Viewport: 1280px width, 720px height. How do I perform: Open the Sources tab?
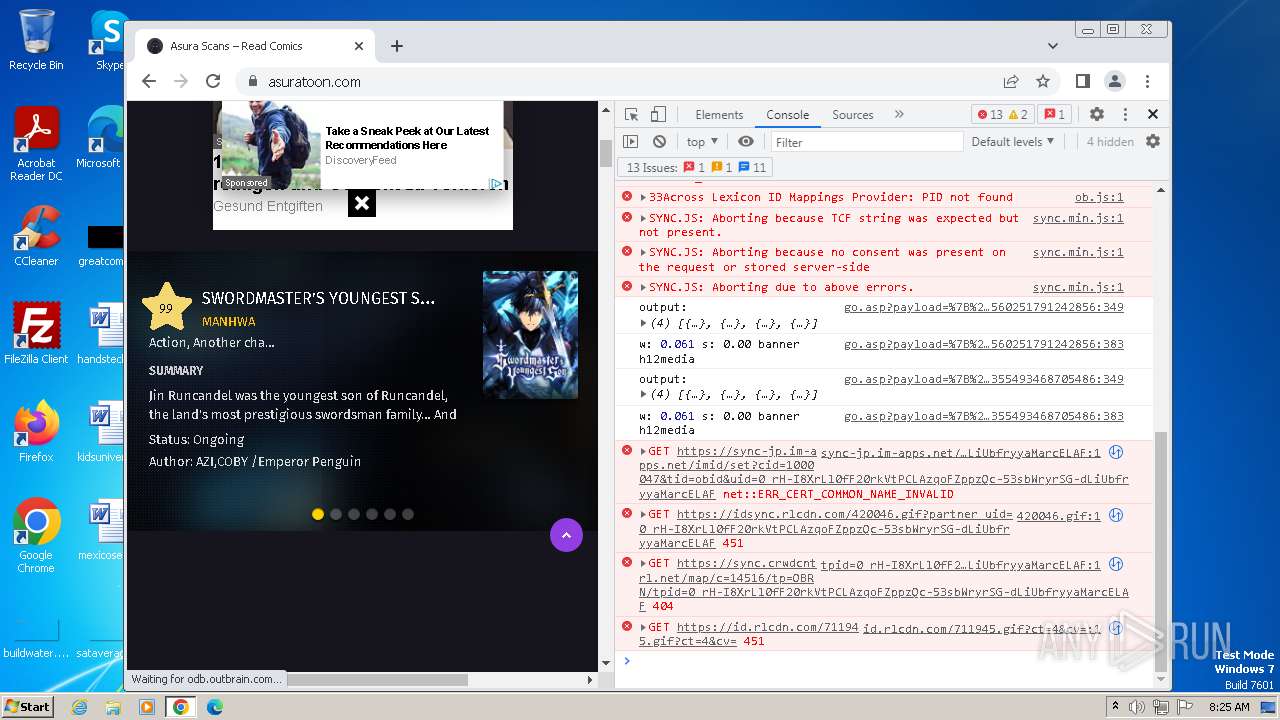pyautogui.click(x=853, y=115)
